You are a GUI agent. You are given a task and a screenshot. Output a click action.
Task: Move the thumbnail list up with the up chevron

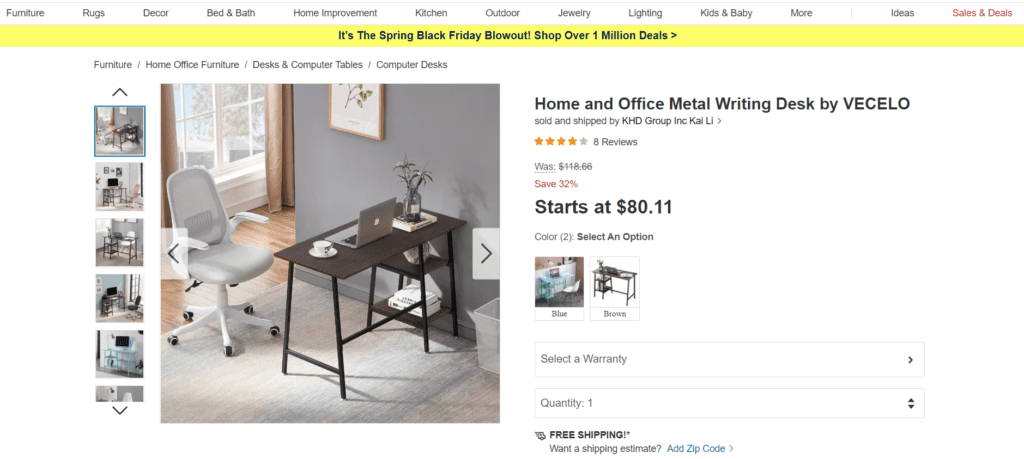pos(120,92)
